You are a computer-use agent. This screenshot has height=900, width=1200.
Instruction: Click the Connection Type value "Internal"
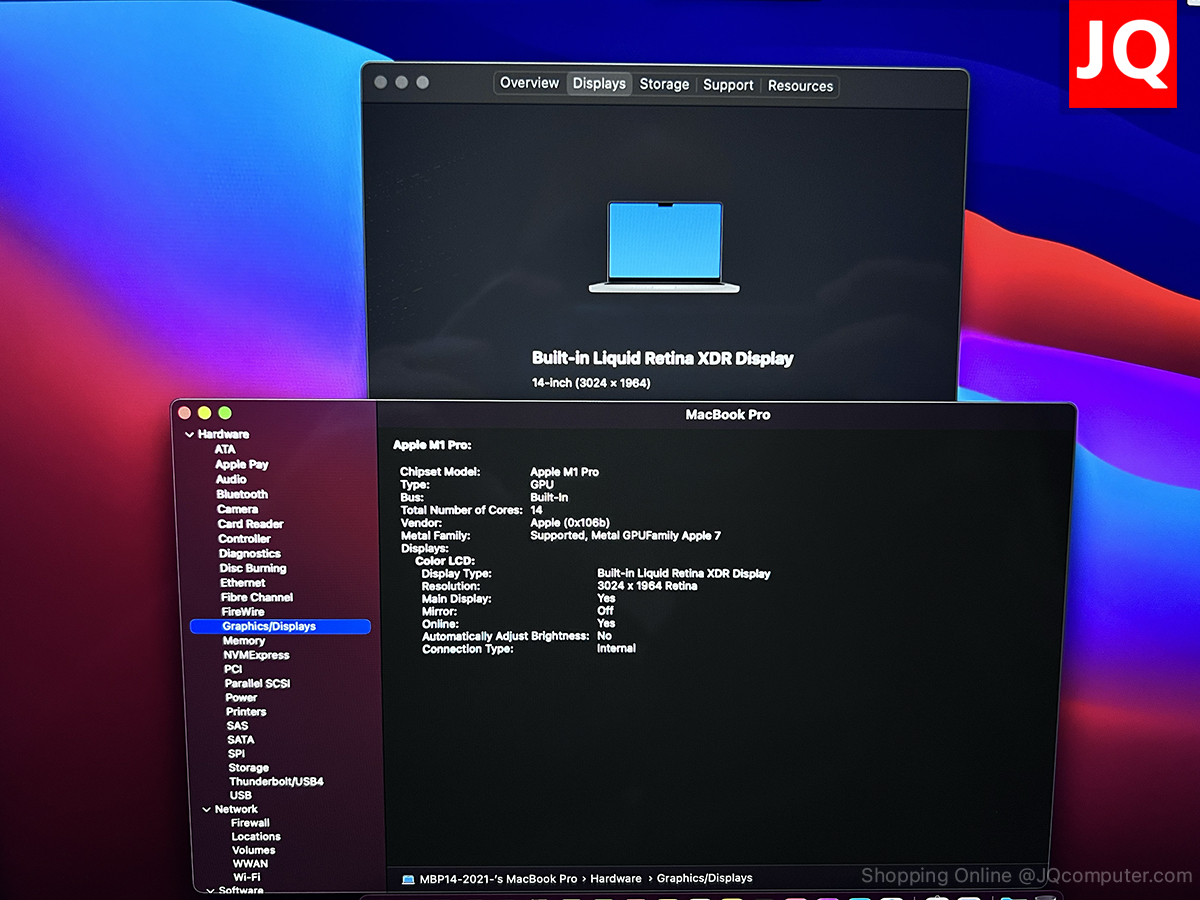pyautogui.click(x=616, y=649)
